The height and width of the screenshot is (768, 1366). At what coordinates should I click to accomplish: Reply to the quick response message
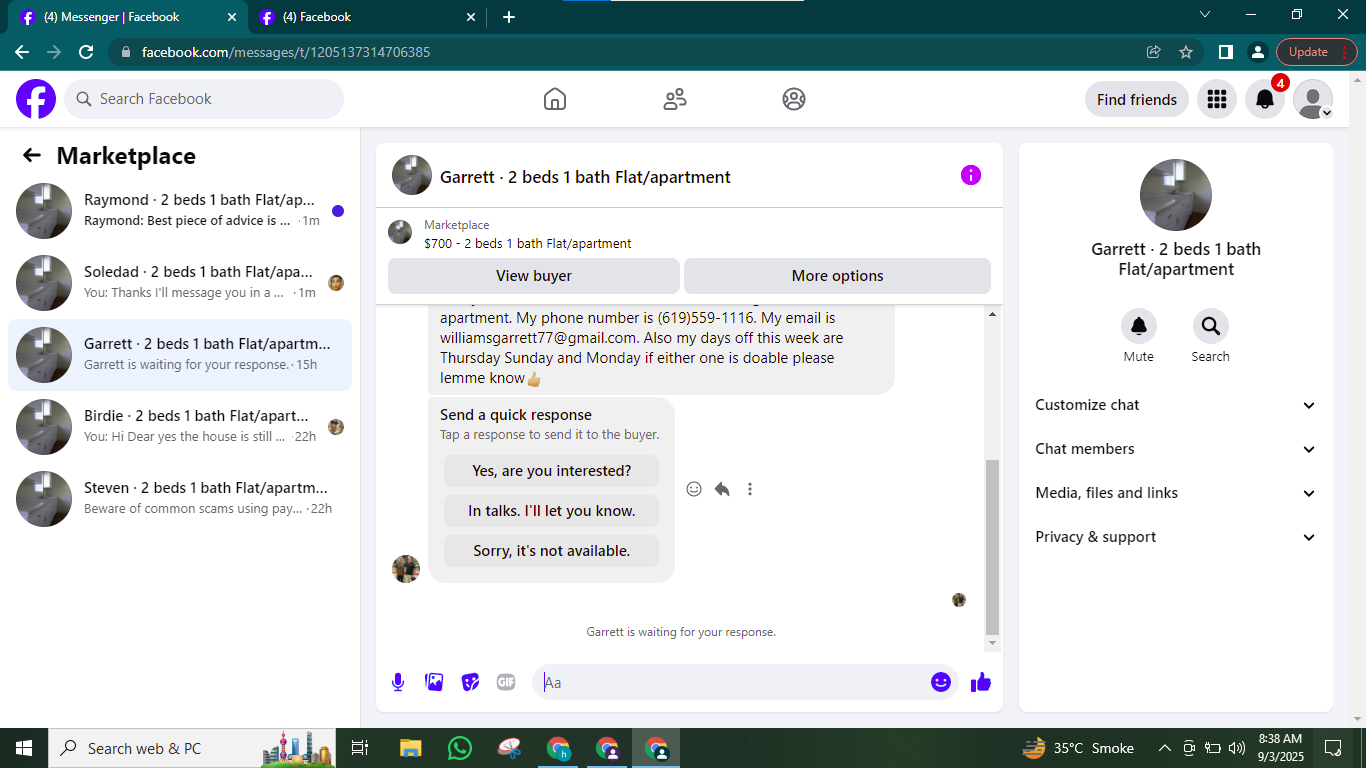[722, 489]
